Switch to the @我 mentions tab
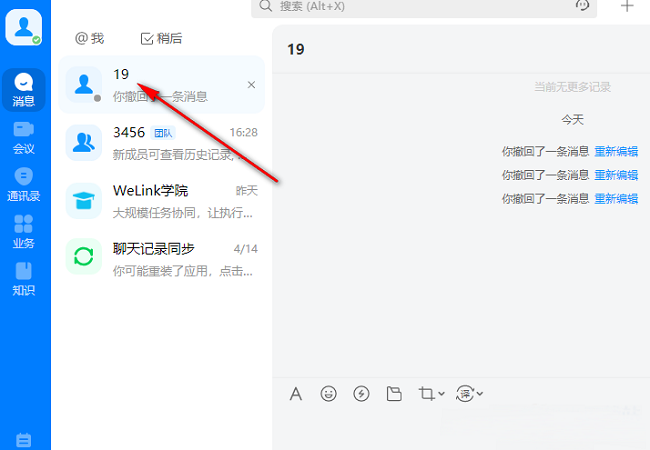Viewport: 650px width, 450px height. (90, 38)
